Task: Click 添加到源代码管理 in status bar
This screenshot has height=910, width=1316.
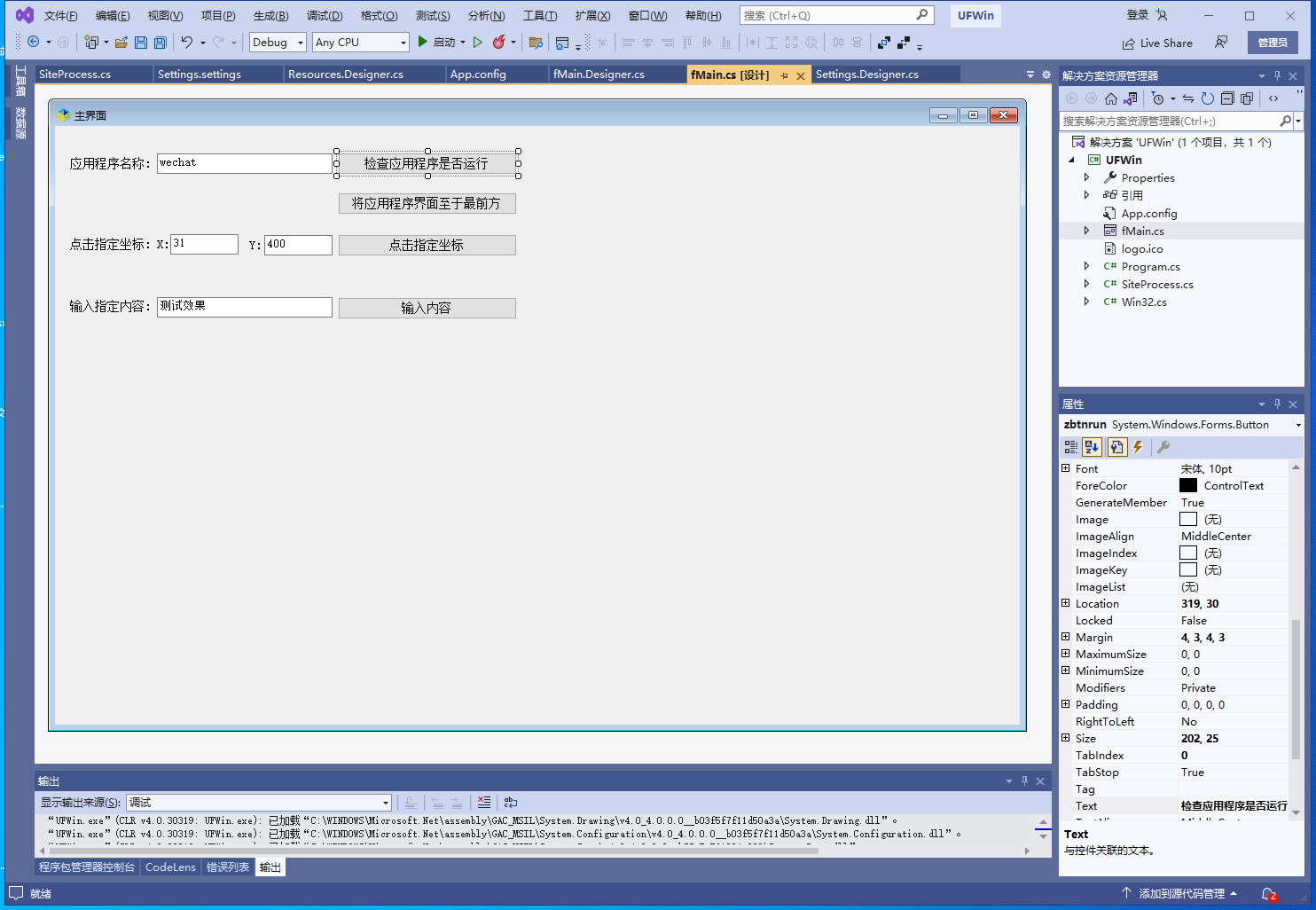Action: pyautogui.click(x=1179, y=894)
